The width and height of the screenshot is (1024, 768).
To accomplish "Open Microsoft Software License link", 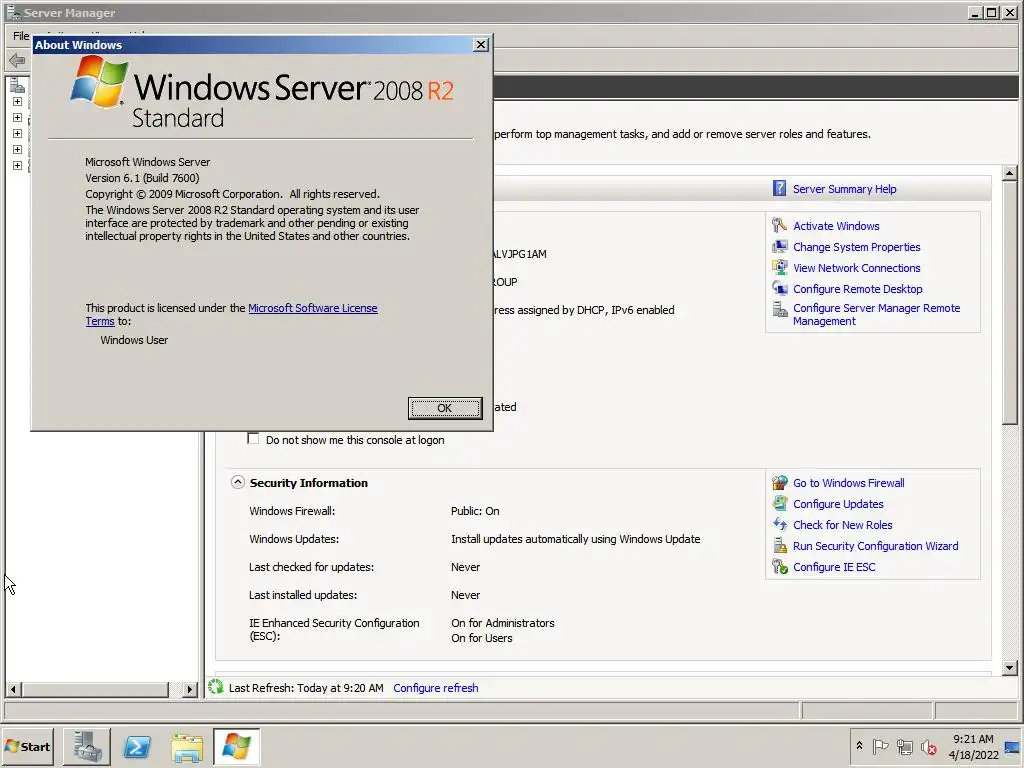I will click(x=313, y=308).
